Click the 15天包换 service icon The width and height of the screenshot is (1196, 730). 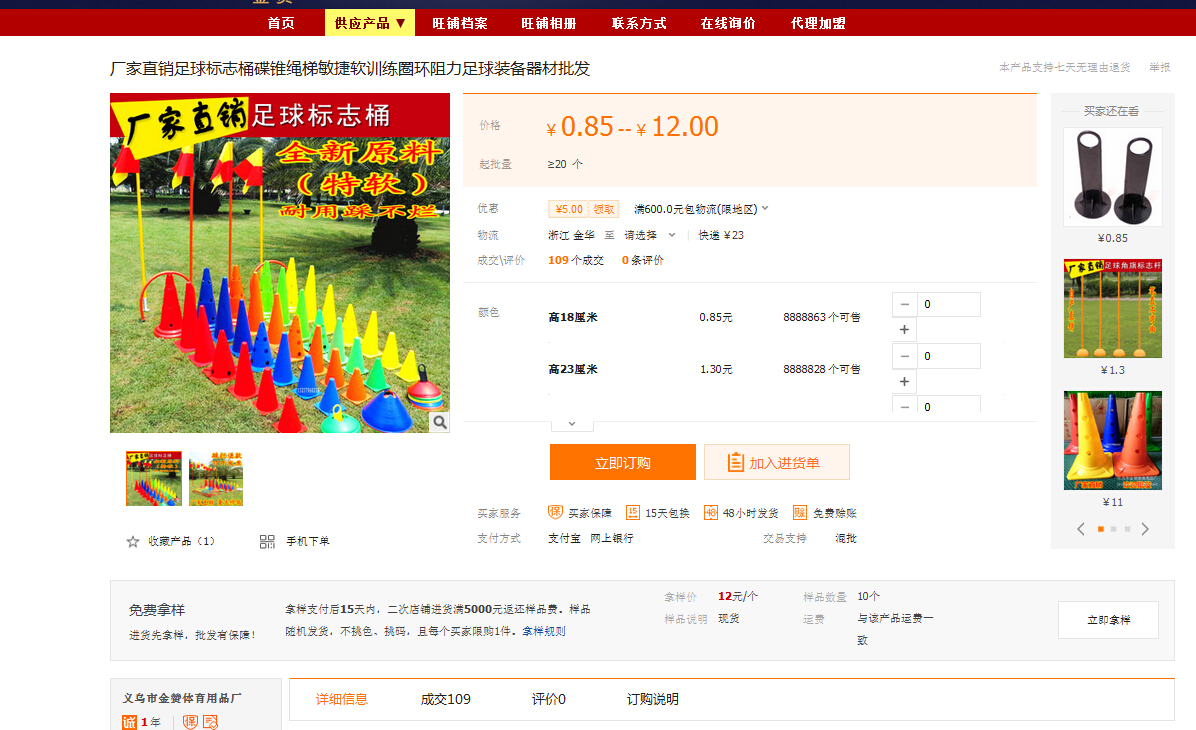632,512
